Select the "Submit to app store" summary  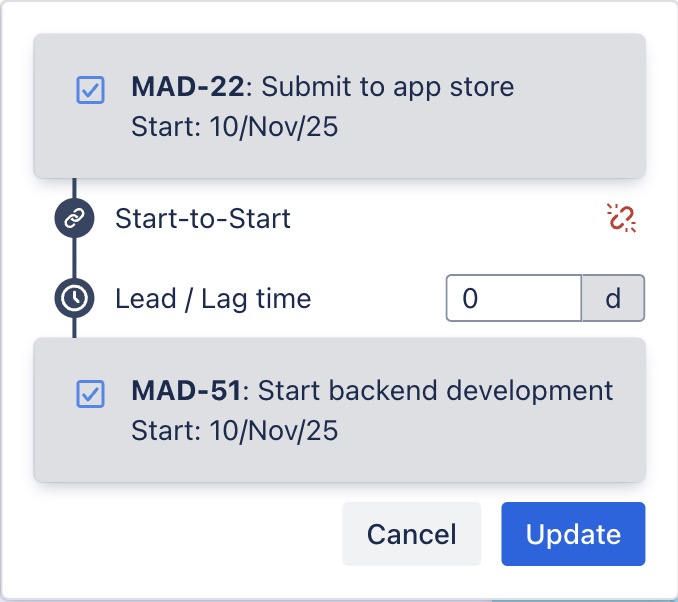click(x=387, y=87)
